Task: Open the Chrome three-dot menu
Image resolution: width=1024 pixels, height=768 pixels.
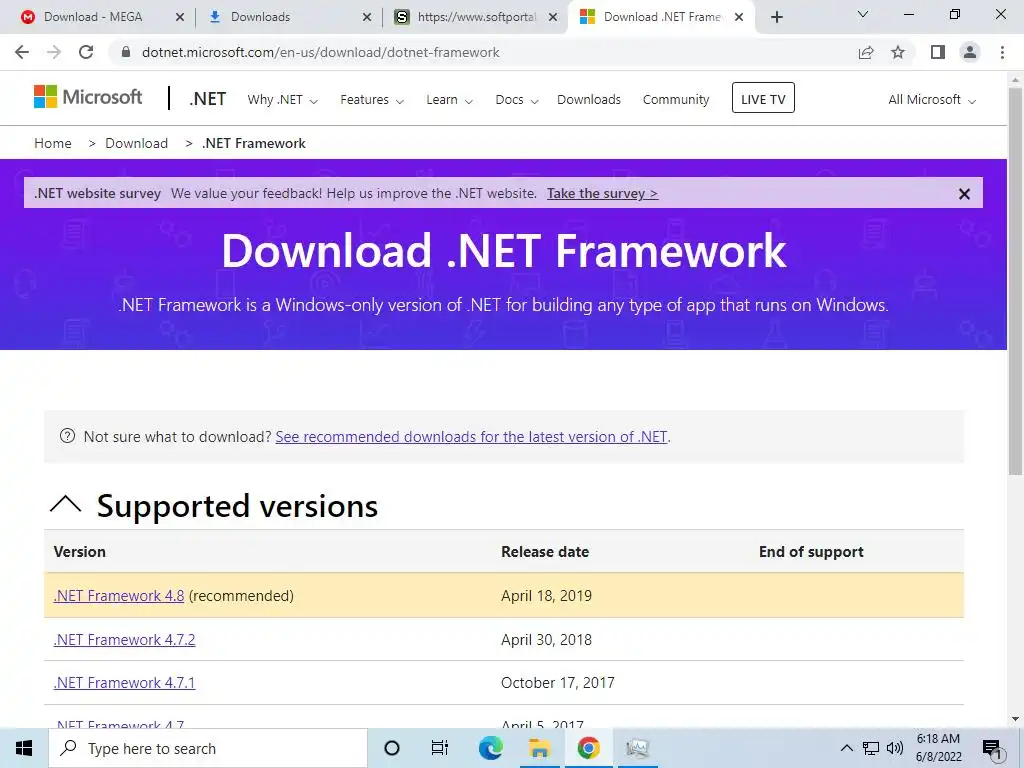Action: (x=1002, y=52)
